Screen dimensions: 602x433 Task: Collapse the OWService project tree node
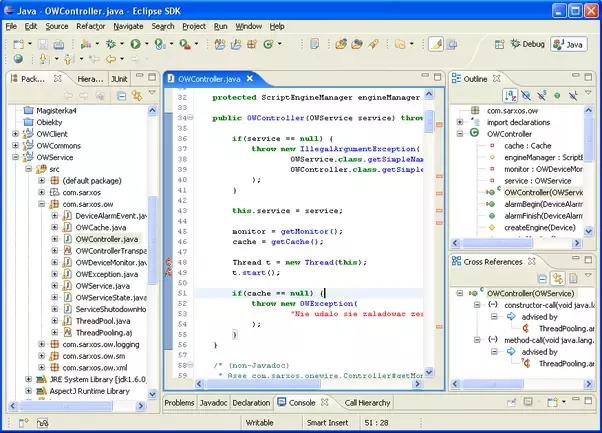15,158
